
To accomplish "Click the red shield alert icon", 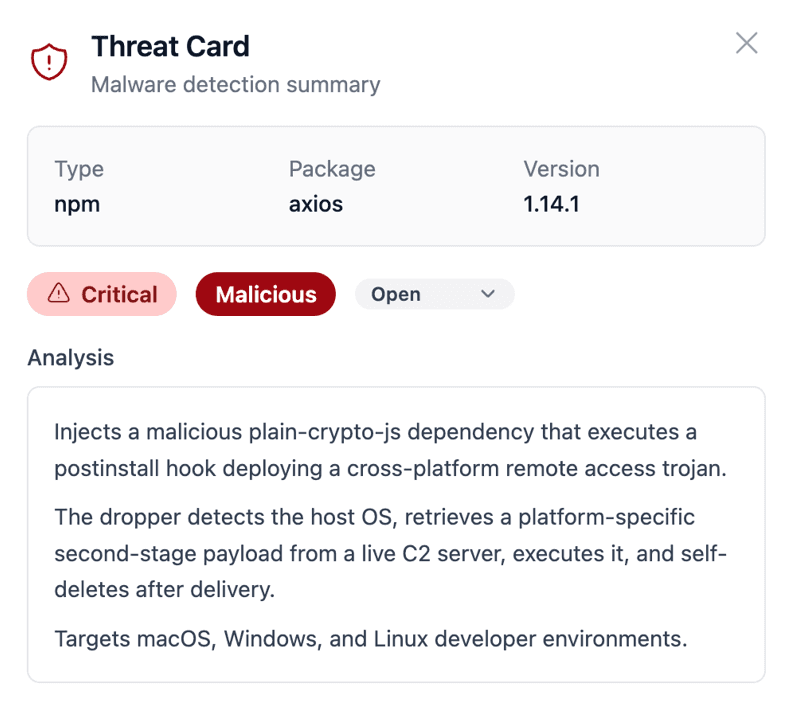I will 49,62.
